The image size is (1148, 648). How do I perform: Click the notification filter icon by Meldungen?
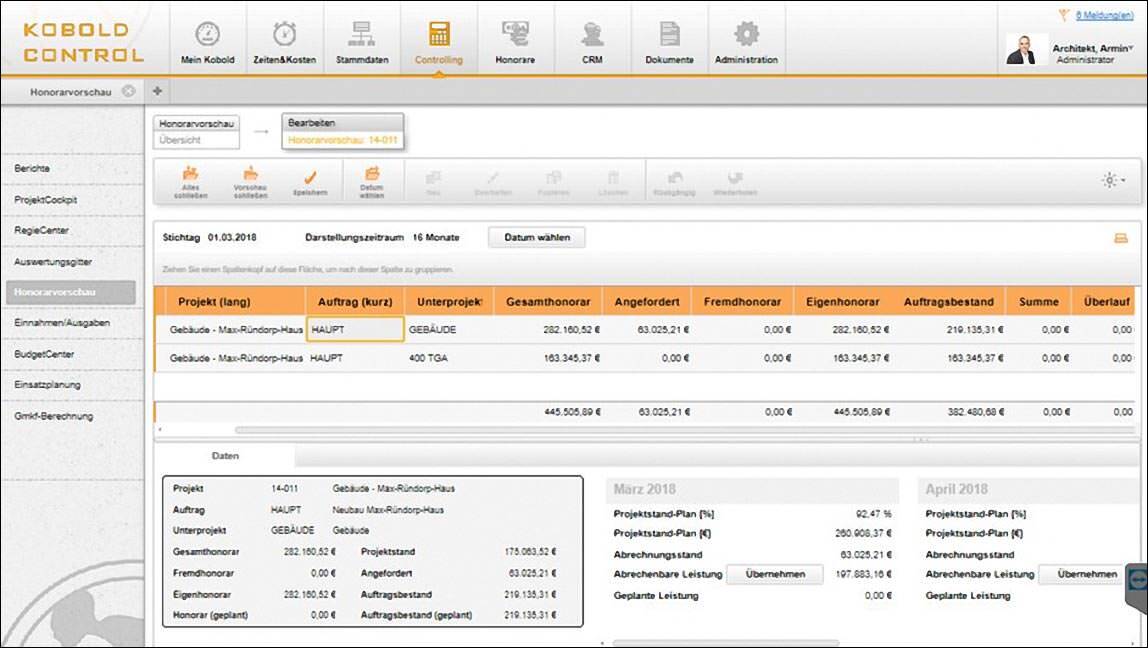[1064, 15]
